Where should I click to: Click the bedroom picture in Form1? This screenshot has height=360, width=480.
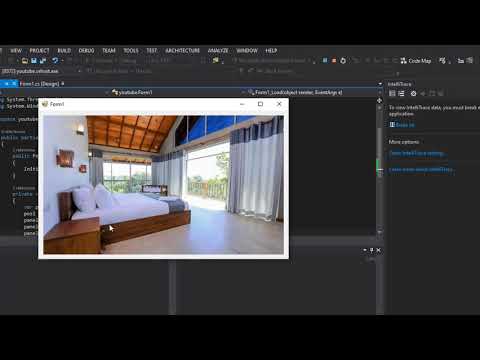pos(164,185)
